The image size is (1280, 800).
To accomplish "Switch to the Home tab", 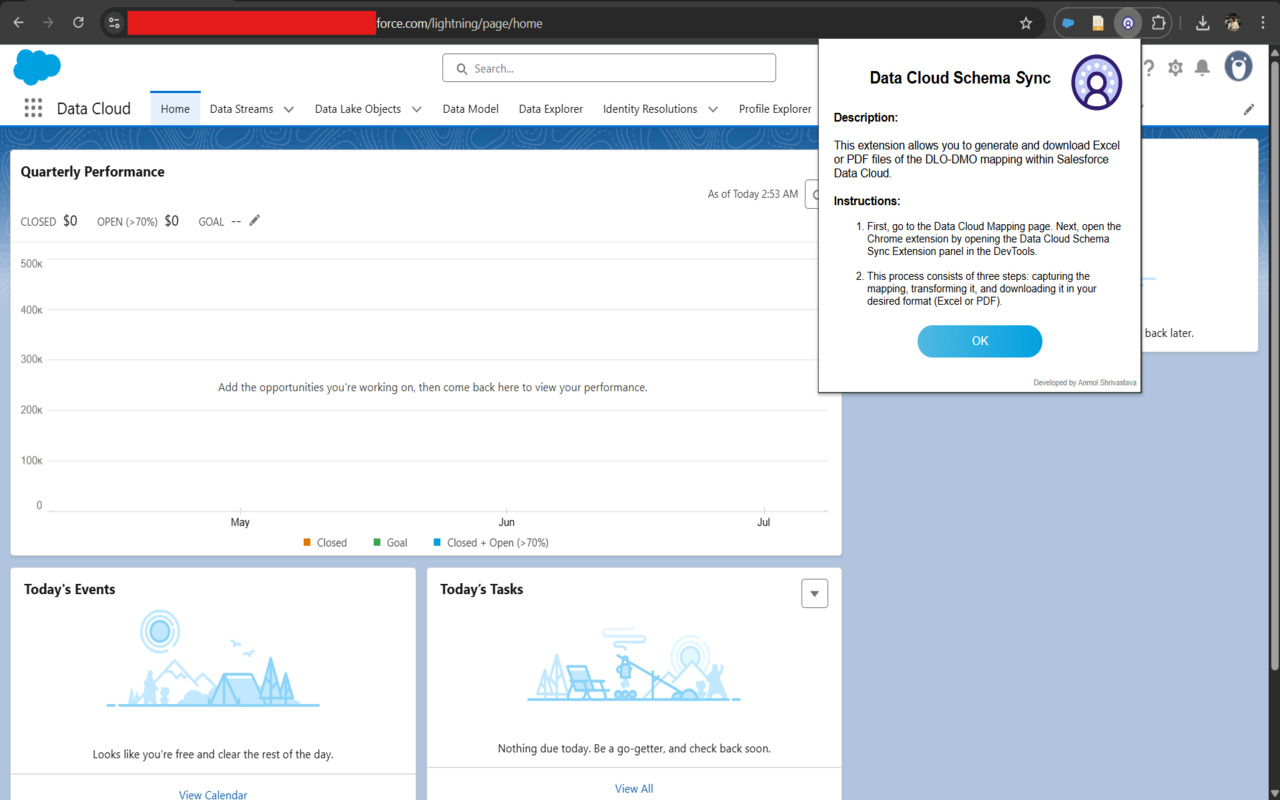I will click(x=175, y=109).
